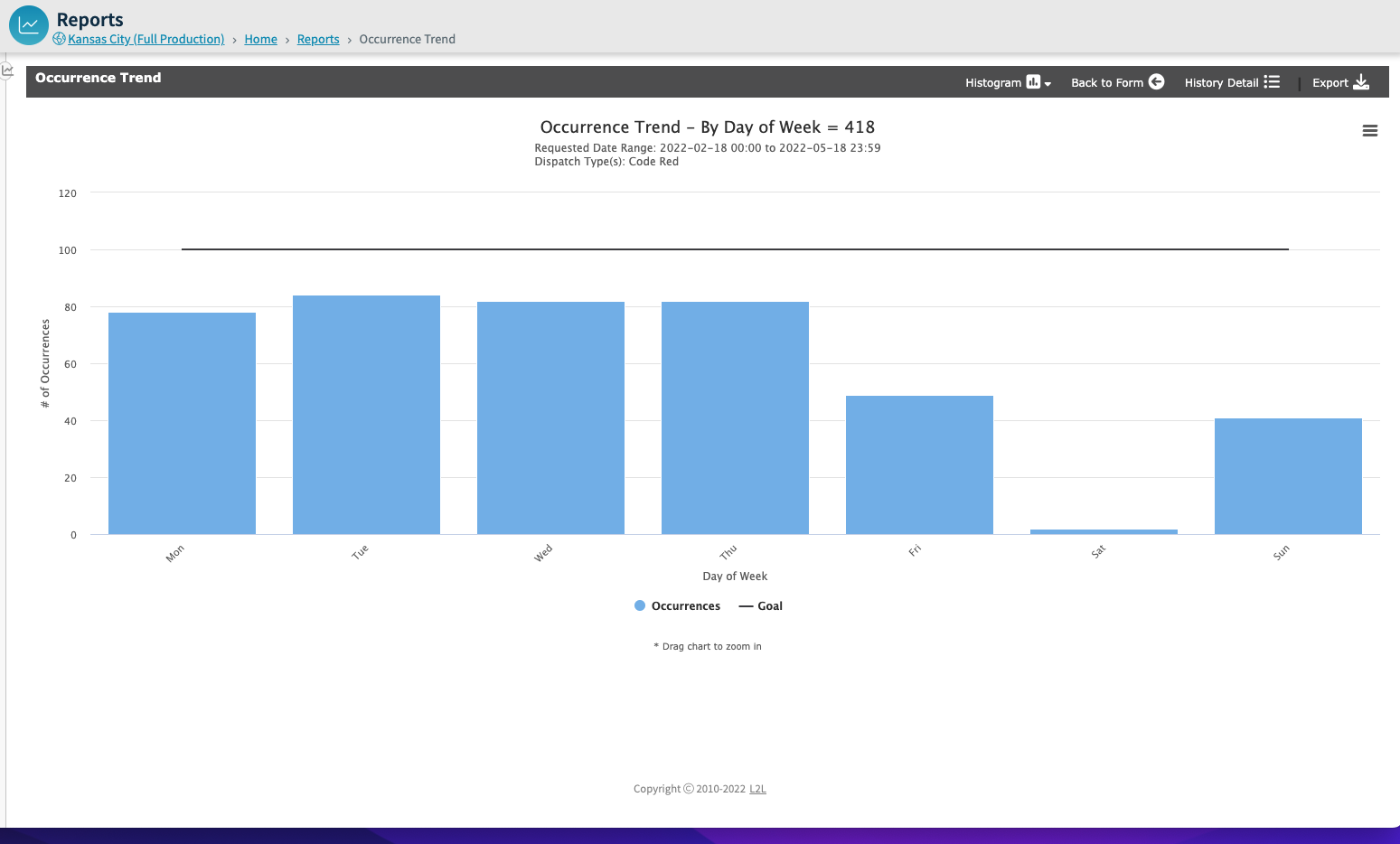Click the Occurrence Trend breadcrumb text
This screenshot has width=1400, height=844.
coord(407,39)
